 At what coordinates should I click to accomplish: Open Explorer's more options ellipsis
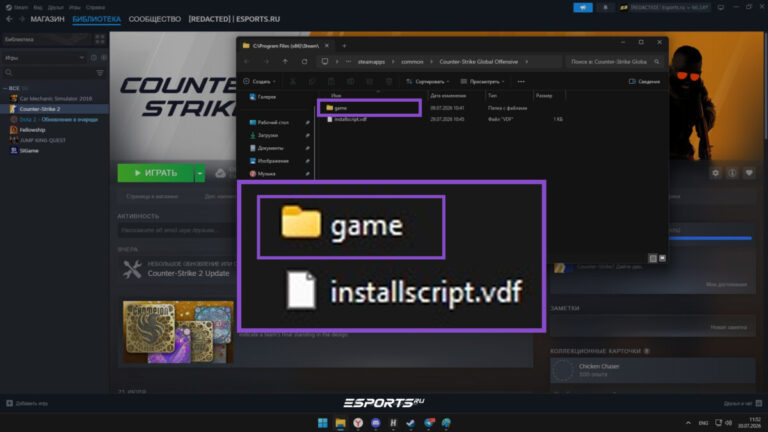[x=521, y=81]
